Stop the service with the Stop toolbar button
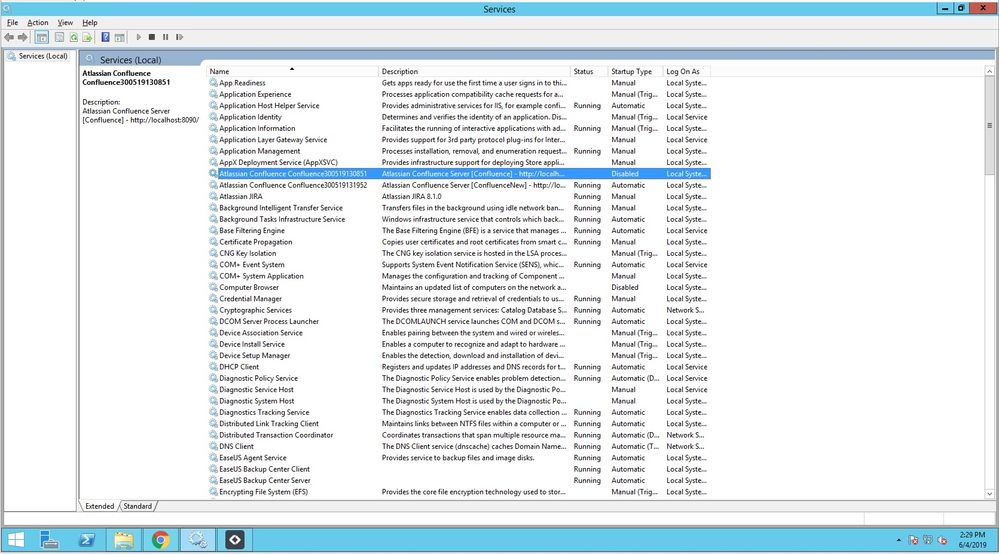Viewport: 999px width, 554px height. [152, 38]
